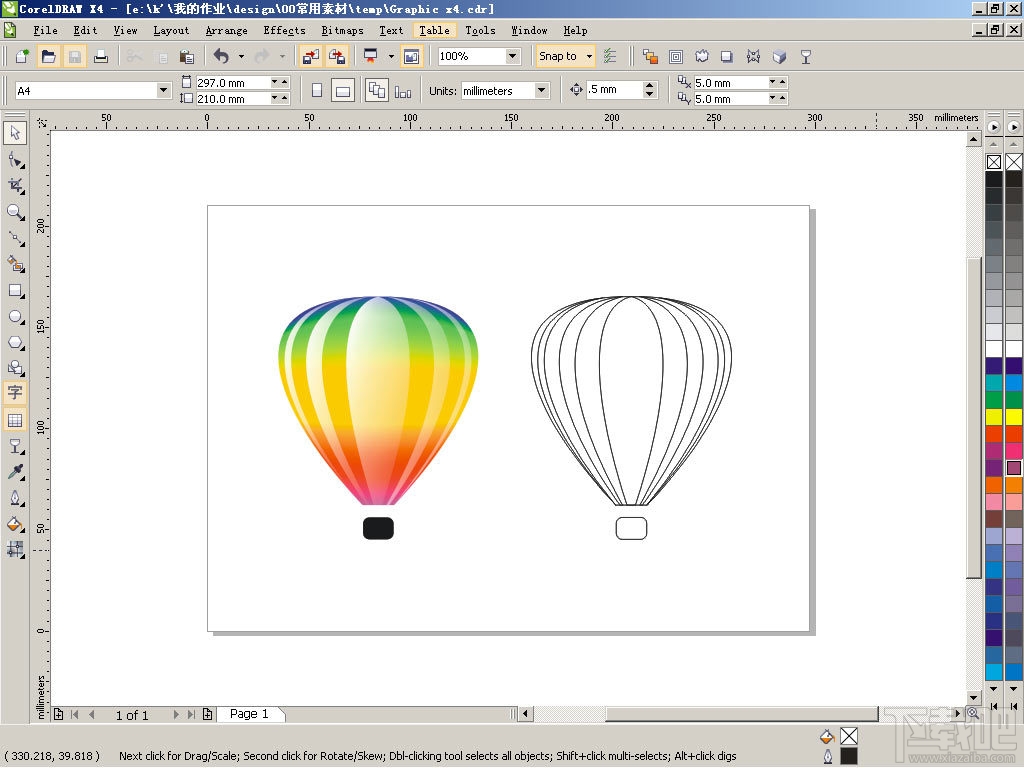Expand the Snap To dropdown

[x=588, y=56]
